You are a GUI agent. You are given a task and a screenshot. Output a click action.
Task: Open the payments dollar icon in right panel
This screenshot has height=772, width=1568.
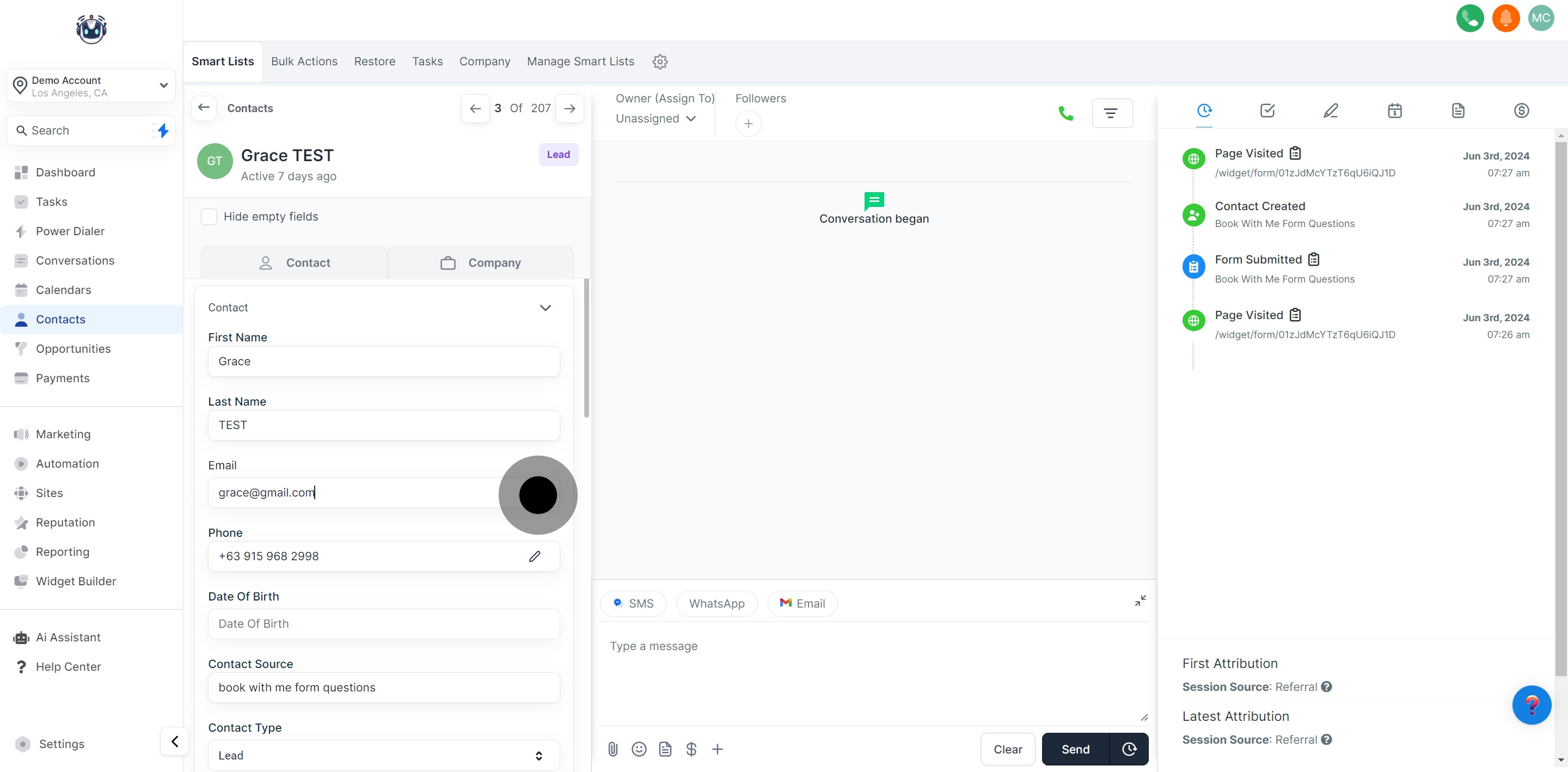[x=1521, y=111]
